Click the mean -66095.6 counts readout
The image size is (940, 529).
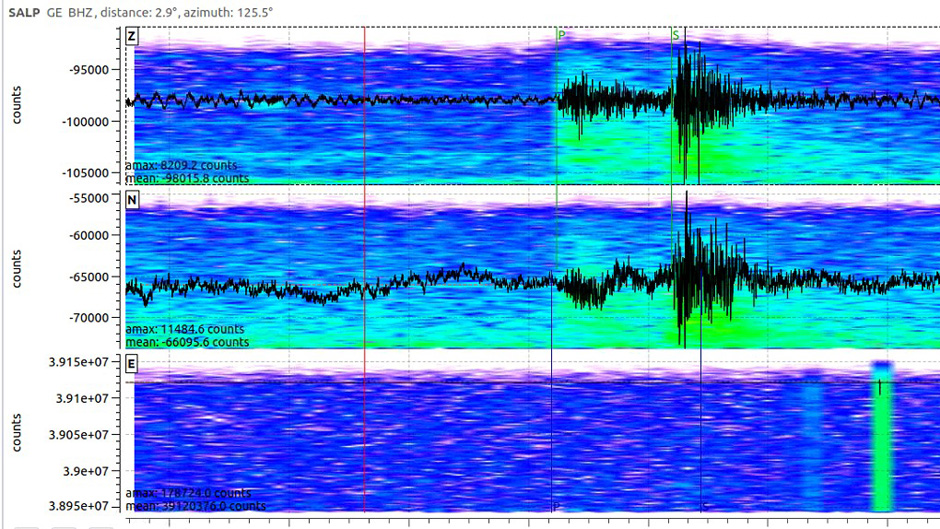(x=186, y=342)
